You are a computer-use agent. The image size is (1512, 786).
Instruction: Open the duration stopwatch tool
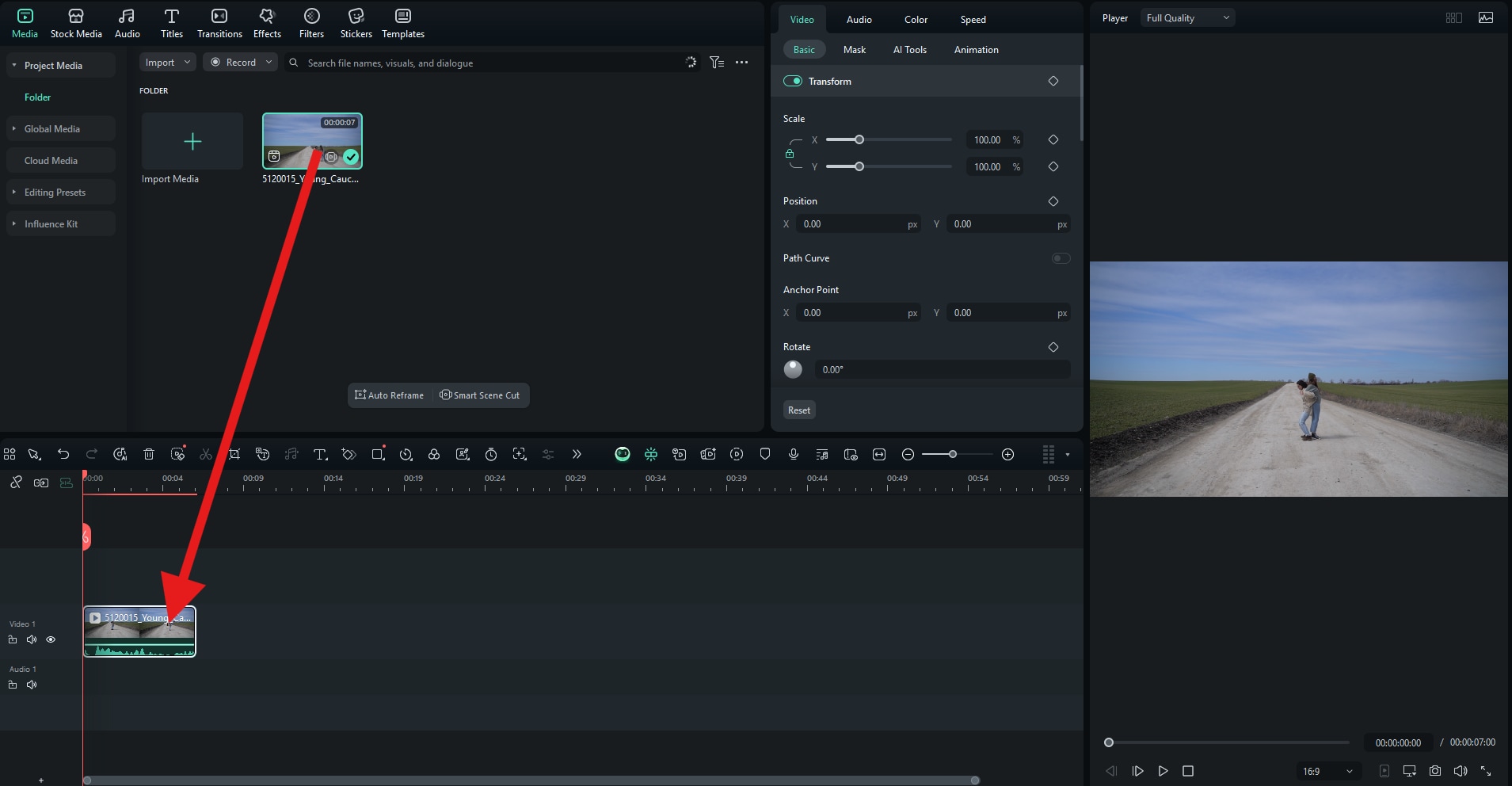491,454
